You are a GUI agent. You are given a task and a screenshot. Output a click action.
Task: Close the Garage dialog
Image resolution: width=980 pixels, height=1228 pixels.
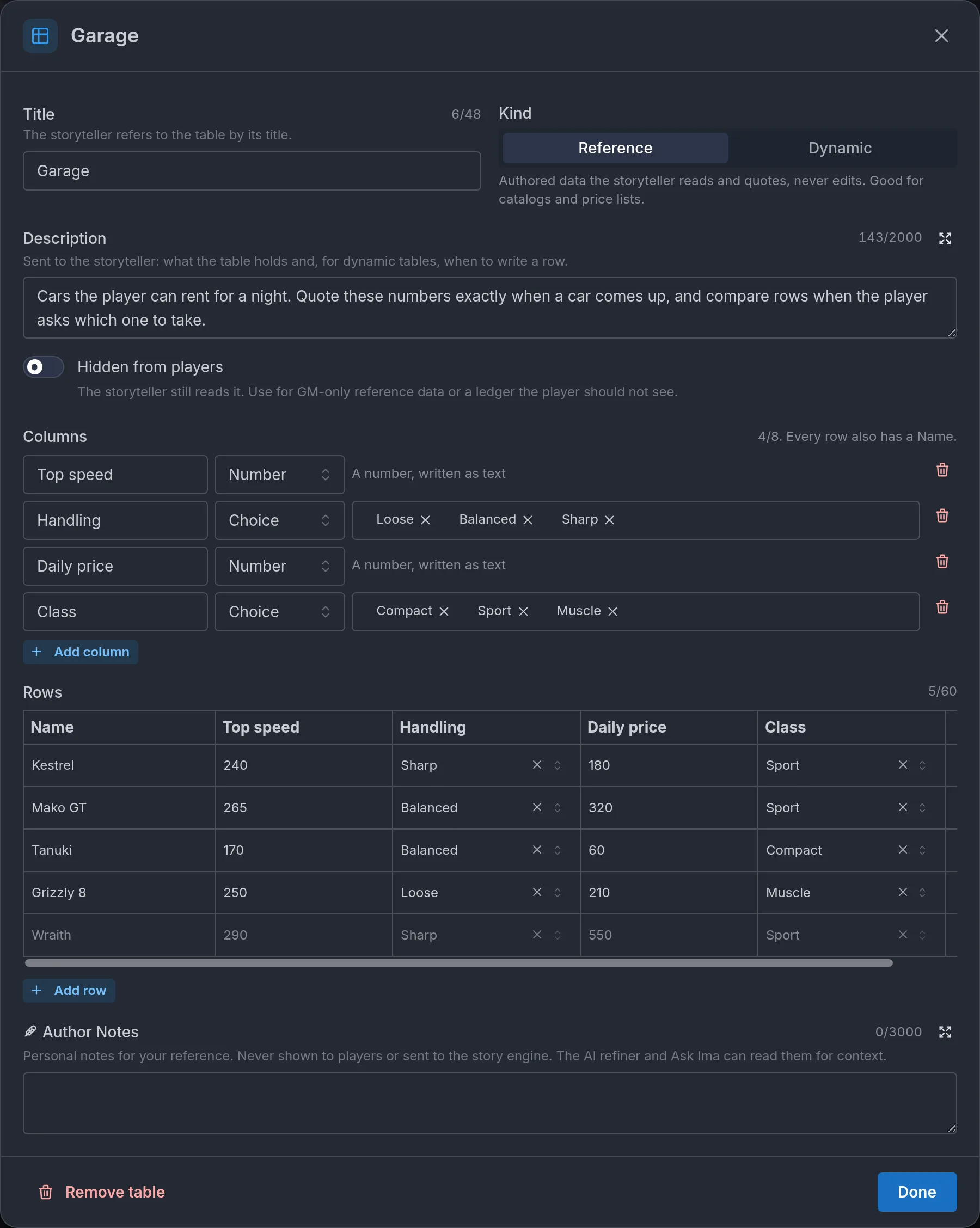(941, 36)
